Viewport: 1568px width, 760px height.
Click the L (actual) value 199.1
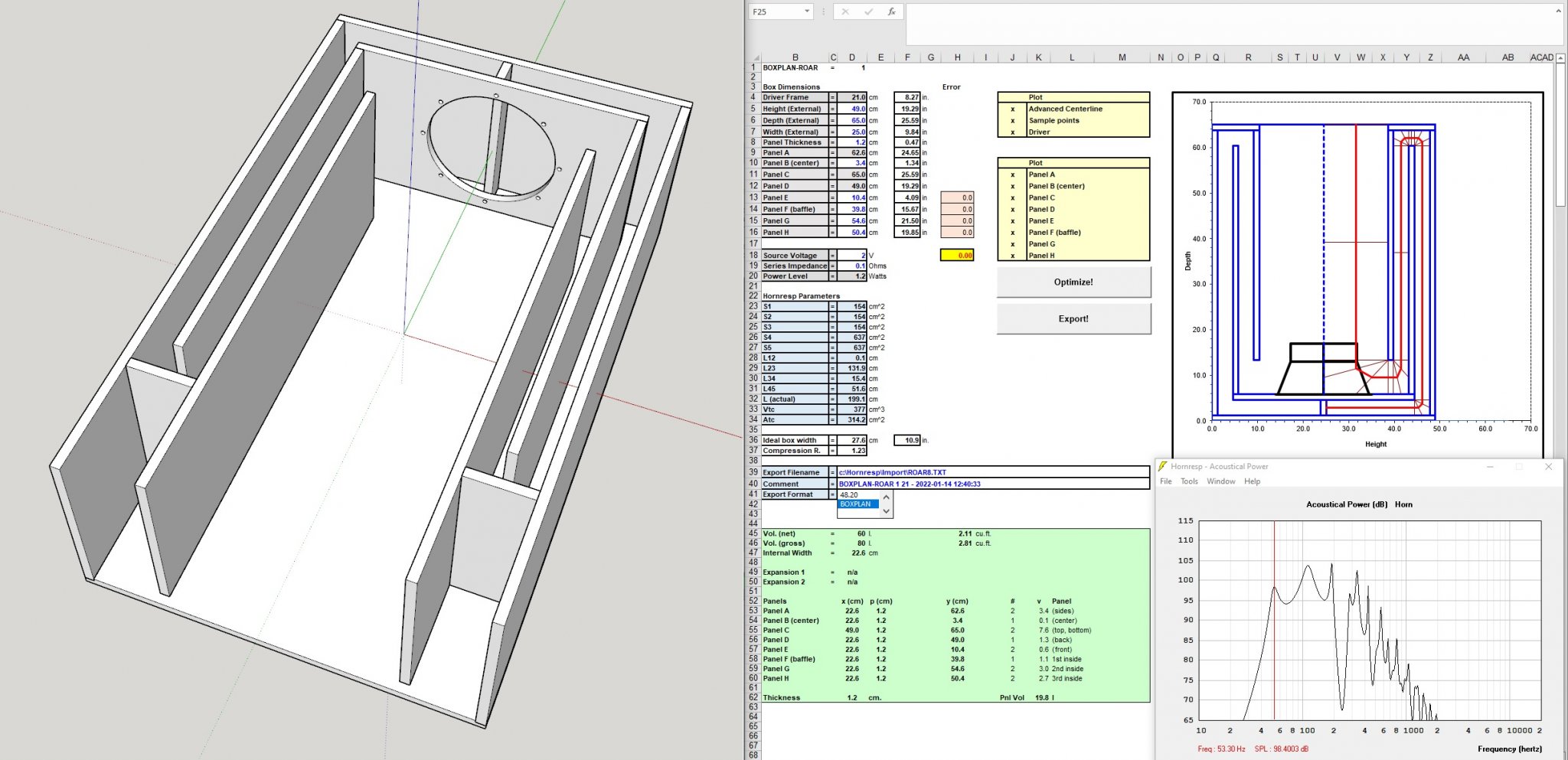(852, 399)
